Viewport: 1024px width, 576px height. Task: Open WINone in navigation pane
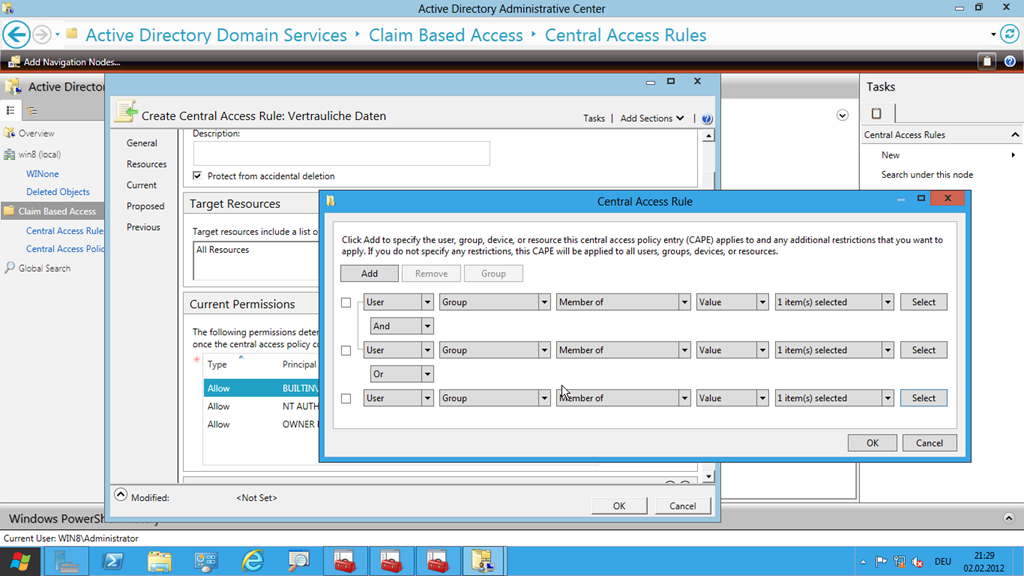tap(42, 174)
